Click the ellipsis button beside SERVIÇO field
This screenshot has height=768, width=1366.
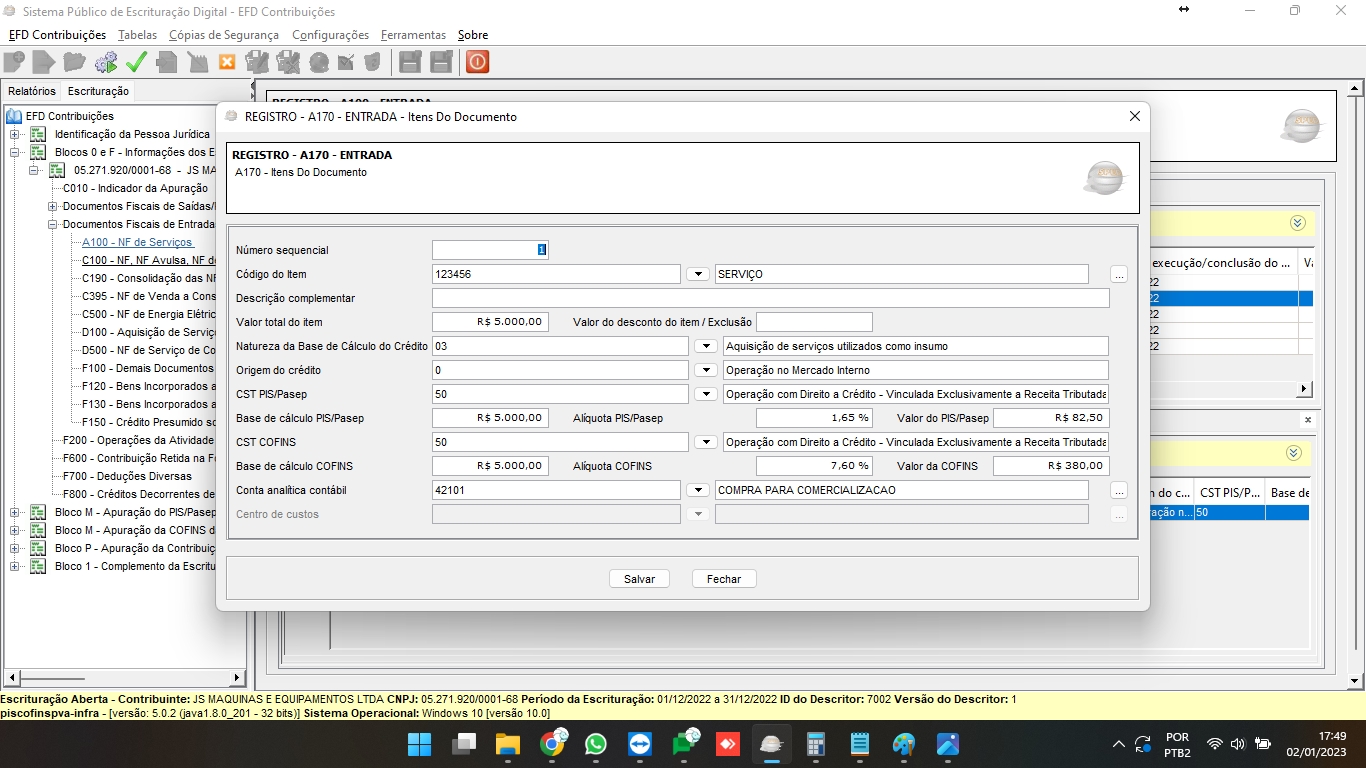click(1119, 274)
